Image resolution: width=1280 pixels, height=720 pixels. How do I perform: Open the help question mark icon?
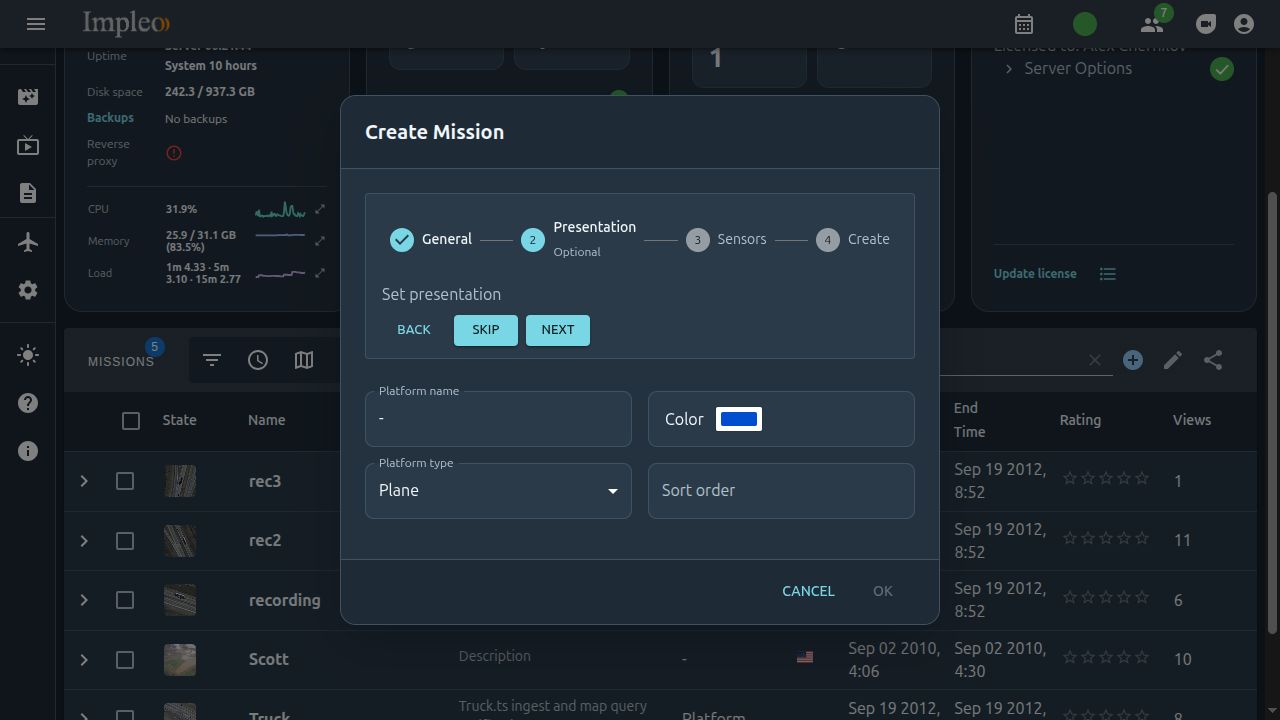28,403
